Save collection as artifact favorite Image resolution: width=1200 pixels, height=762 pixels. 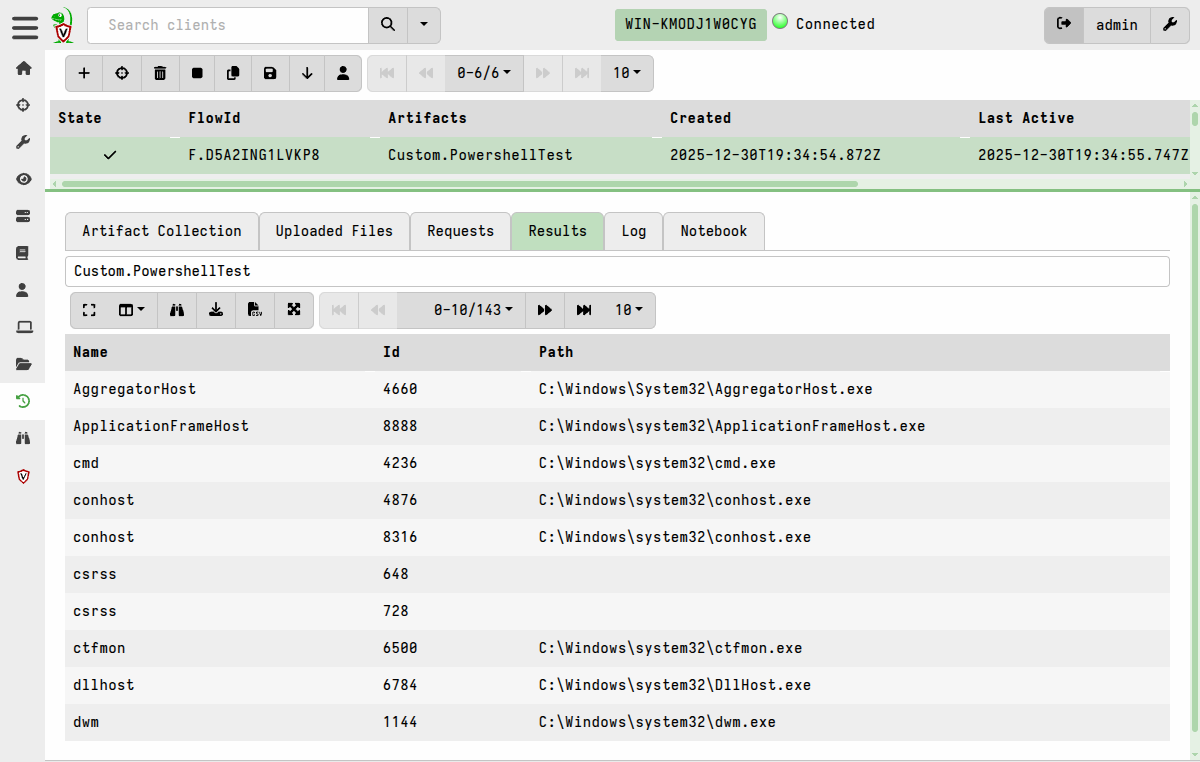270,73
